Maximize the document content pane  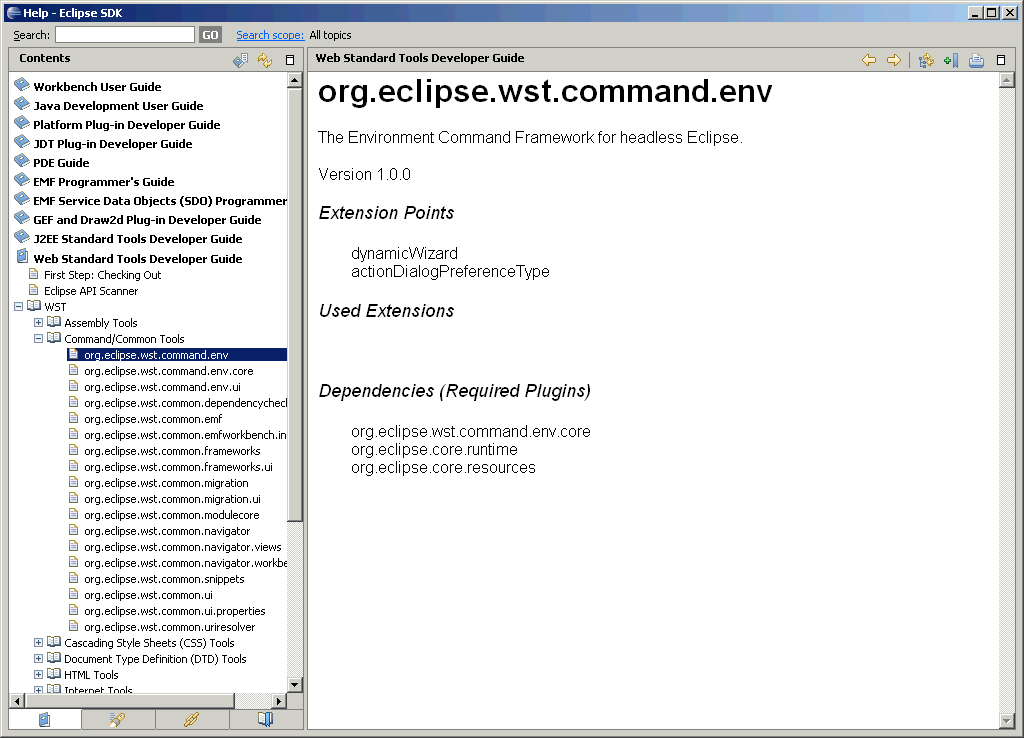tap(1001, 60)
